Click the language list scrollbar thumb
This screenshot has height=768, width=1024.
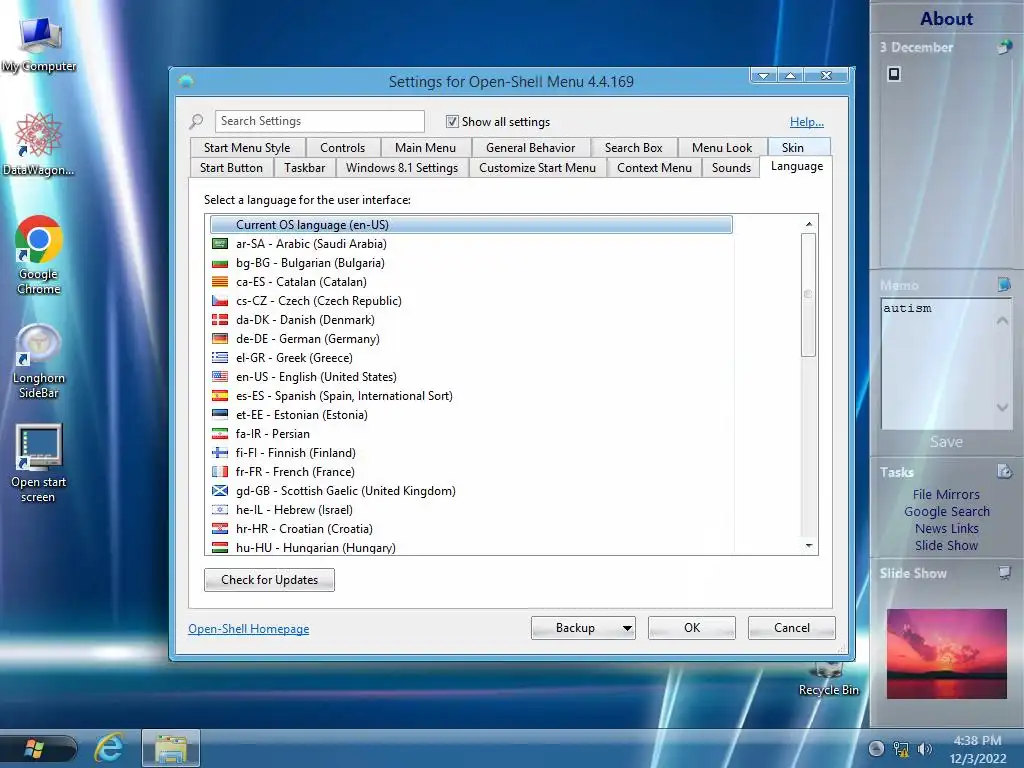[x=808, y=295]
